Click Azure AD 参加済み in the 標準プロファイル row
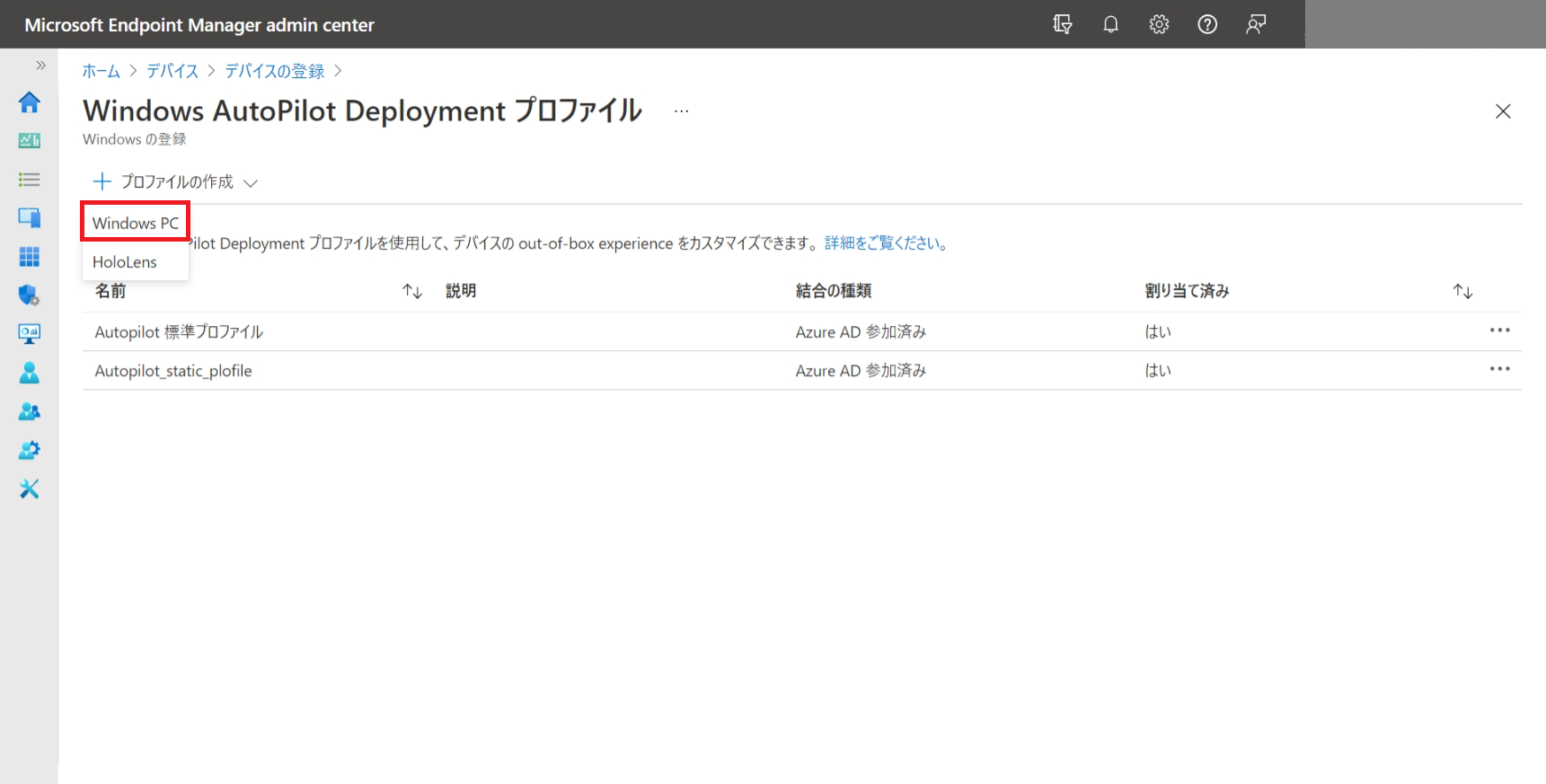The width and height of the screenshot is (1546, 784). point(861,332)
